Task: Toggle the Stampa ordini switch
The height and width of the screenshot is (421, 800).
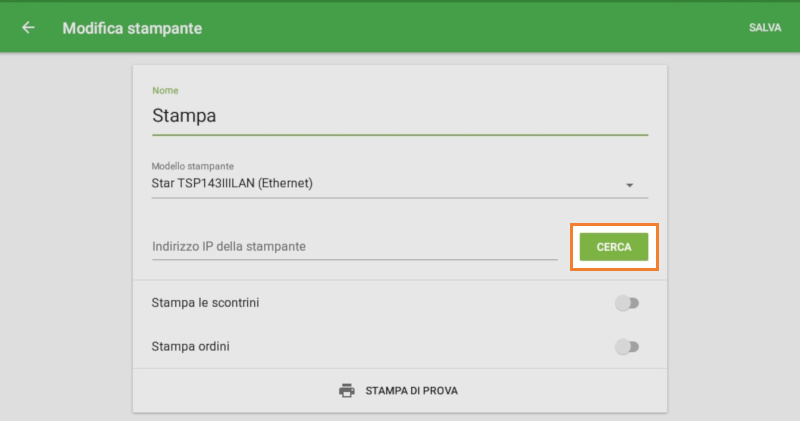Action: [x=627, y=347]
